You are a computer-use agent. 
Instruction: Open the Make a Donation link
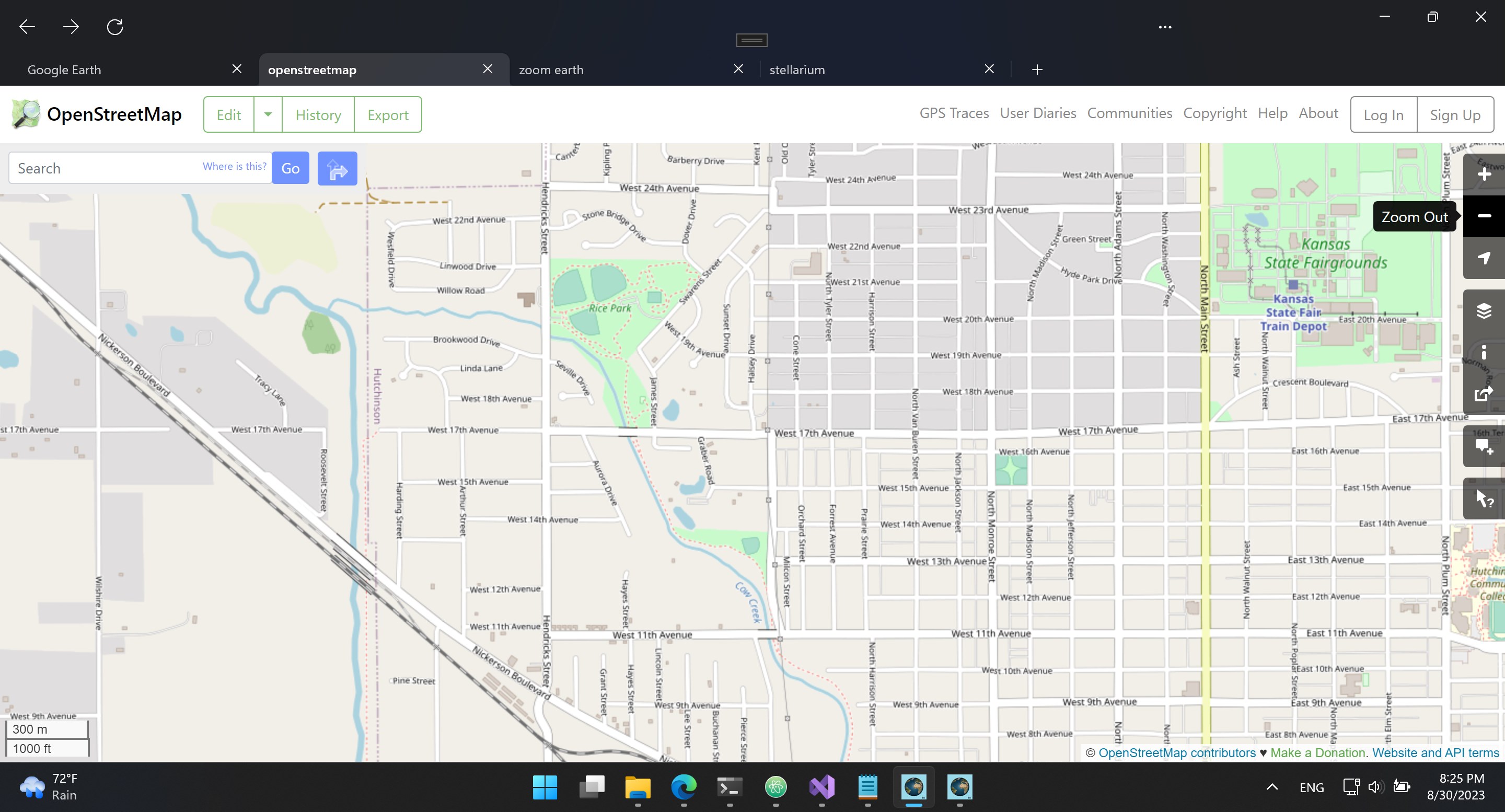click(1317, 752)
